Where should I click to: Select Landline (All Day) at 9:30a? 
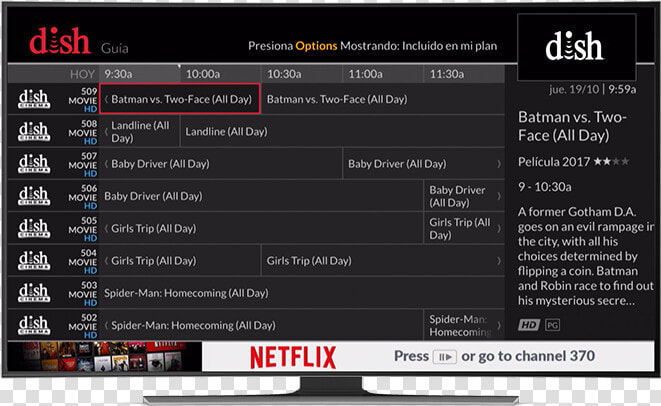pyautogui.click(x=140, y=132)
